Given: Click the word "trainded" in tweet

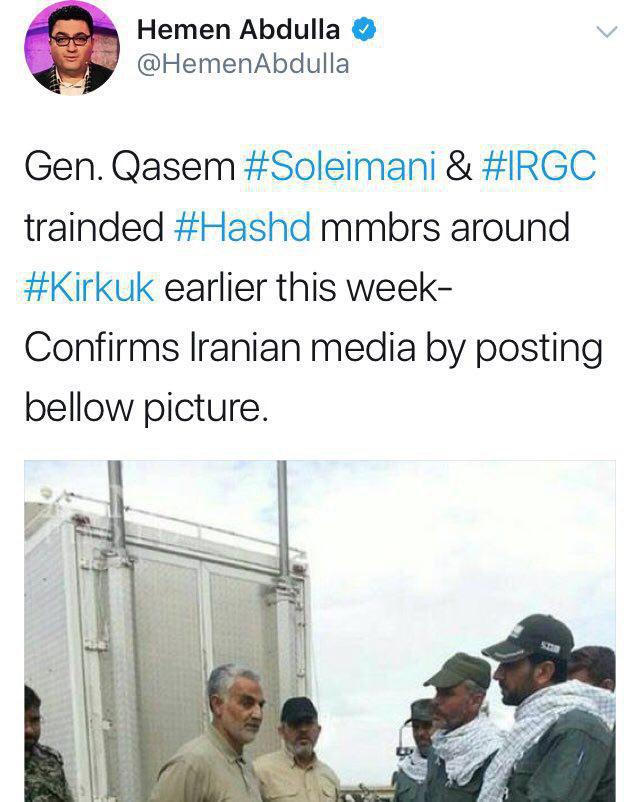Looking at the screenshot, I should point(94,227).
